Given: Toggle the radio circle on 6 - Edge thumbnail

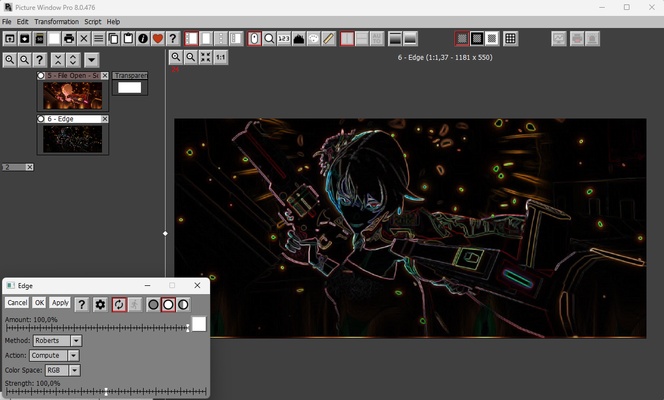Looking at the screenshot, I should (x=41, y=119).
